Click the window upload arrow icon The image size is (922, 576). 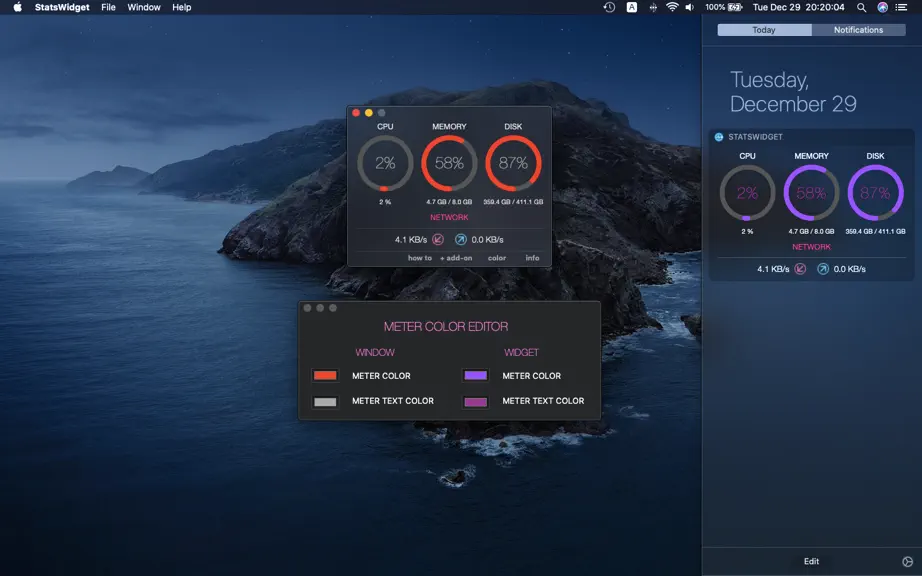(x=461, y=239)
